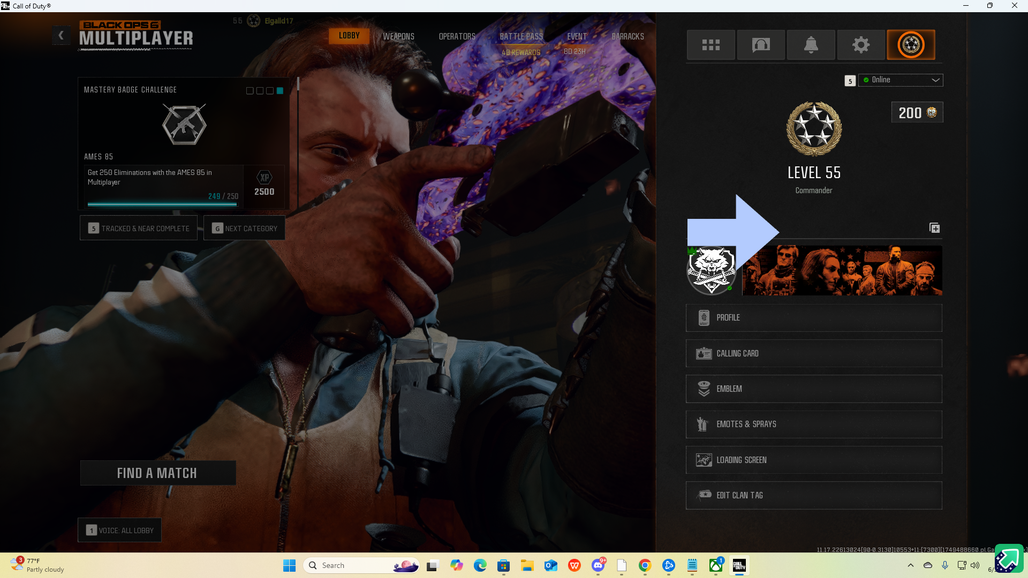This screenshot has height=578, width=1028.
Task: Open Notepad from the taskbar
Action: pos(692,566)
